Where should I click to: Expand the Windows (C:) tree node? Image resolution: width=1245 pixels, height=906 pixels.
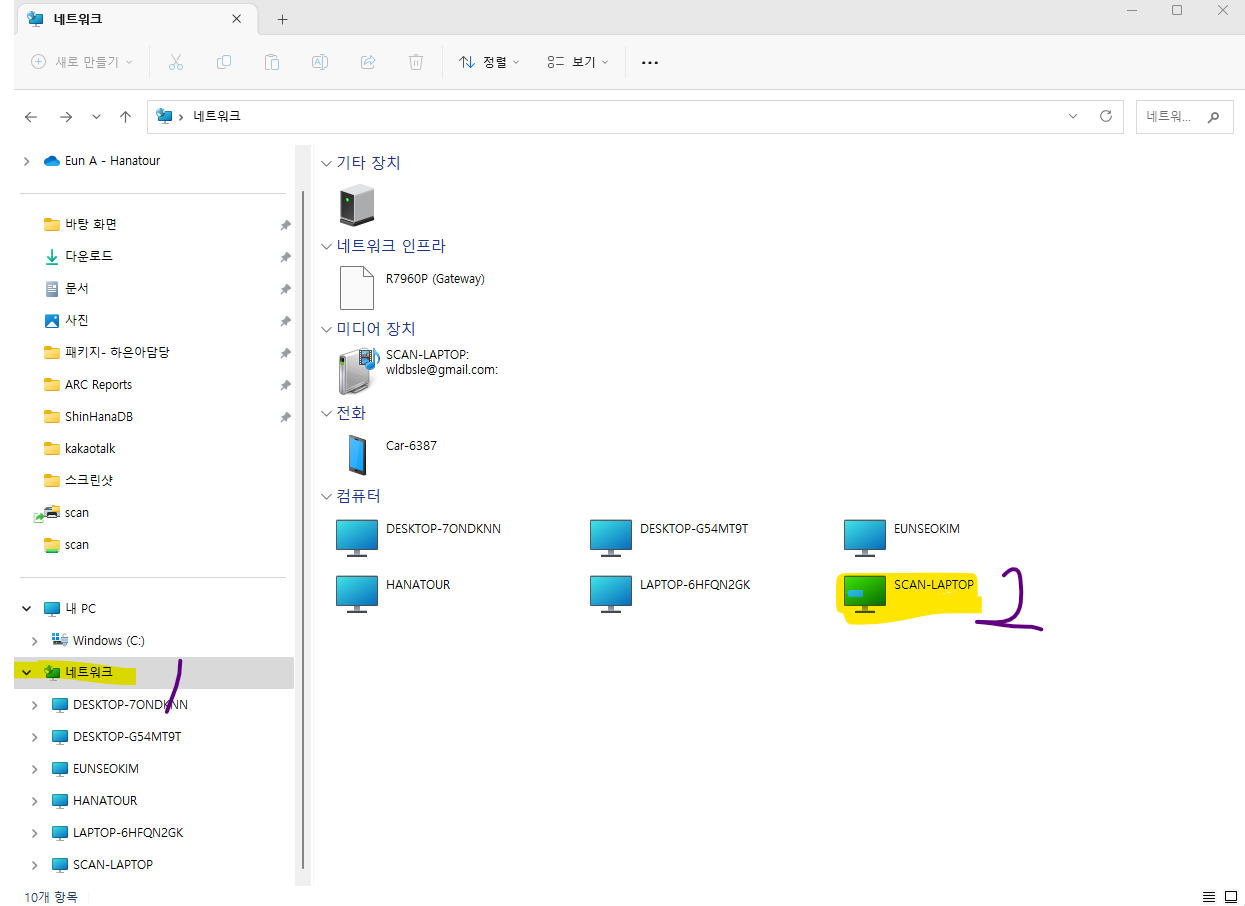coord(35,641)
